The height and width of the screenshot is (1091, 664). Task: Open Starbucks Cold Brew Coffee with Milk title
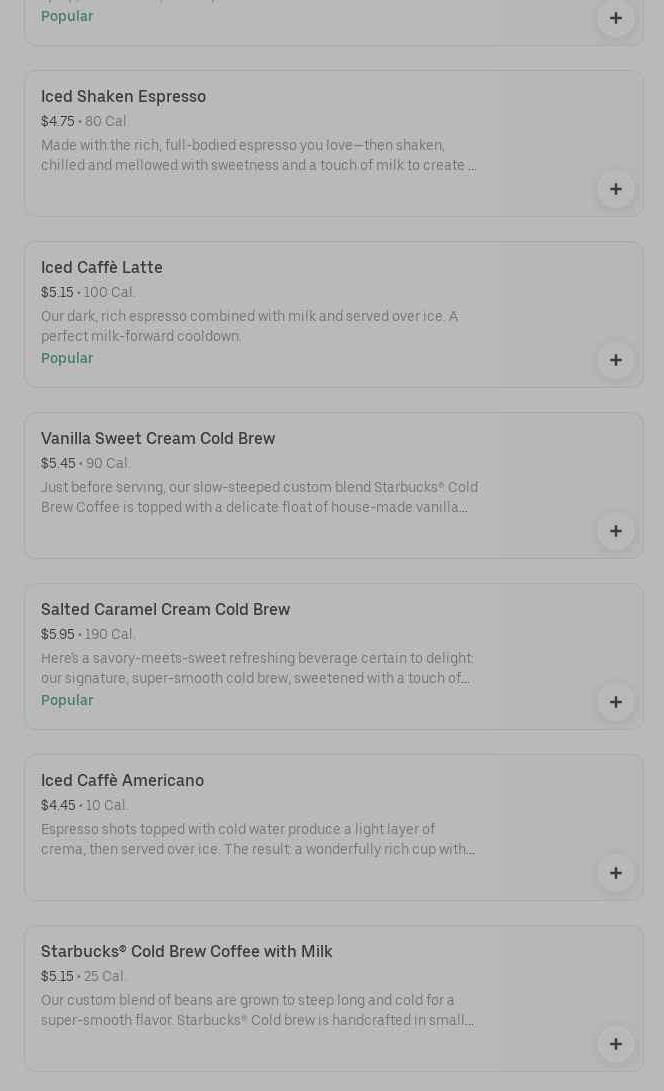[186, 951]
